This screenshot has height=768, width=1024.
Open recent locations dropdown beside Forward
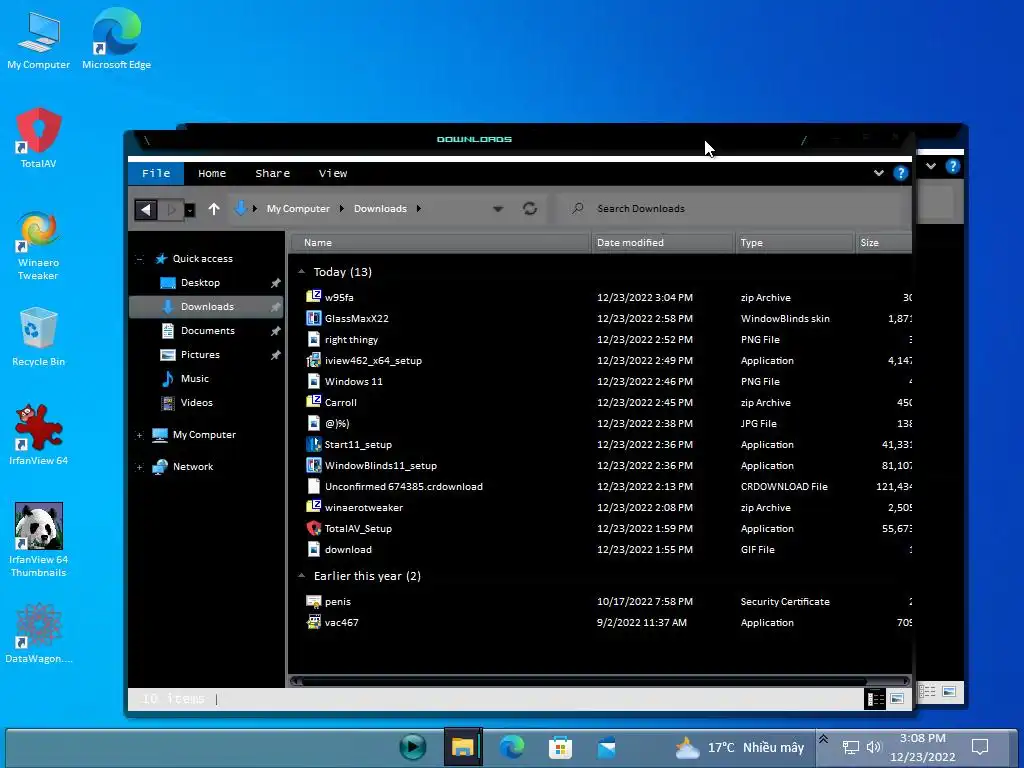(189, 210)
